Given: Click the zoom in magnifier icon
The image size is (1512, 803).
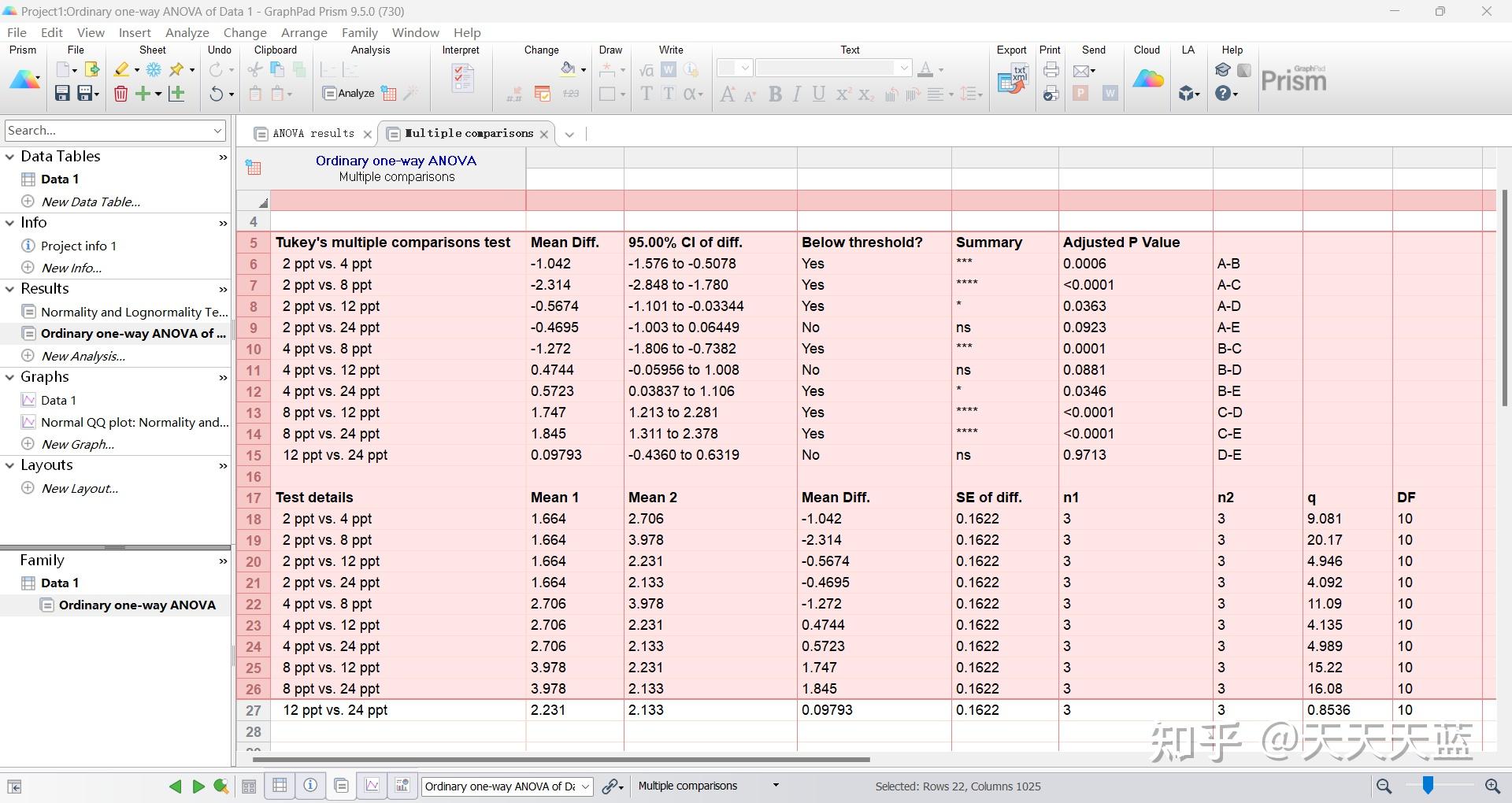Looking at the screenshot, I should click(x=1492, y=786).
